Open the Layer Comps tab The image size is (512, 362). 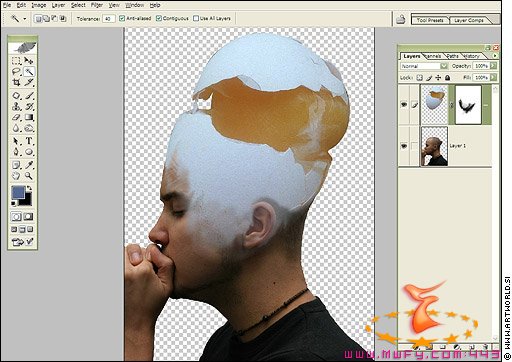pos(469,20)
